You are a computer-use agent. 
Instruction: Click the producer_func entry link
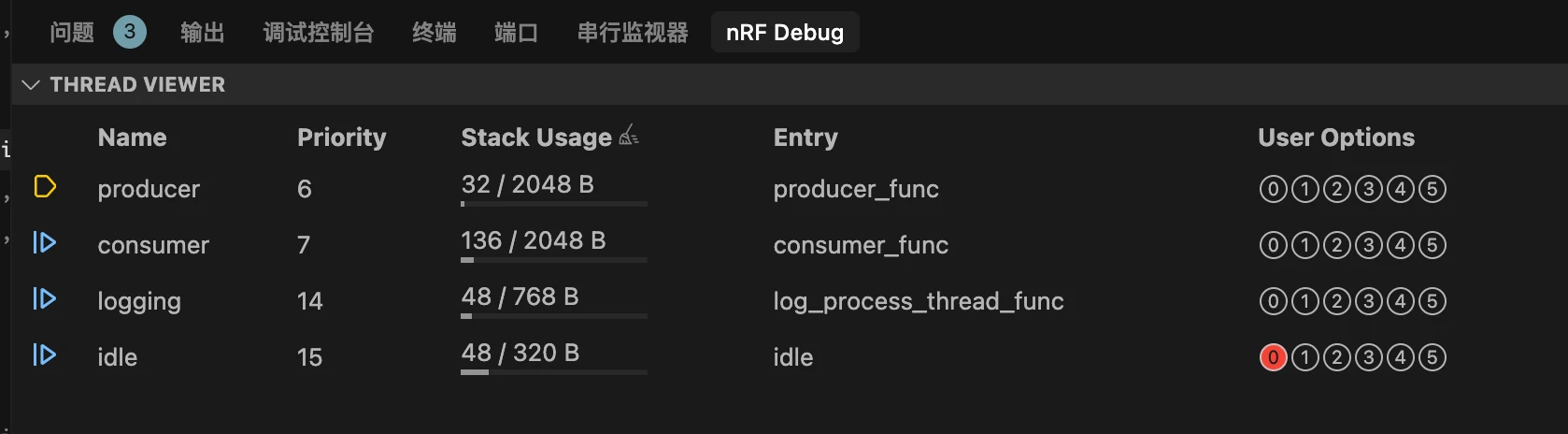855,189
